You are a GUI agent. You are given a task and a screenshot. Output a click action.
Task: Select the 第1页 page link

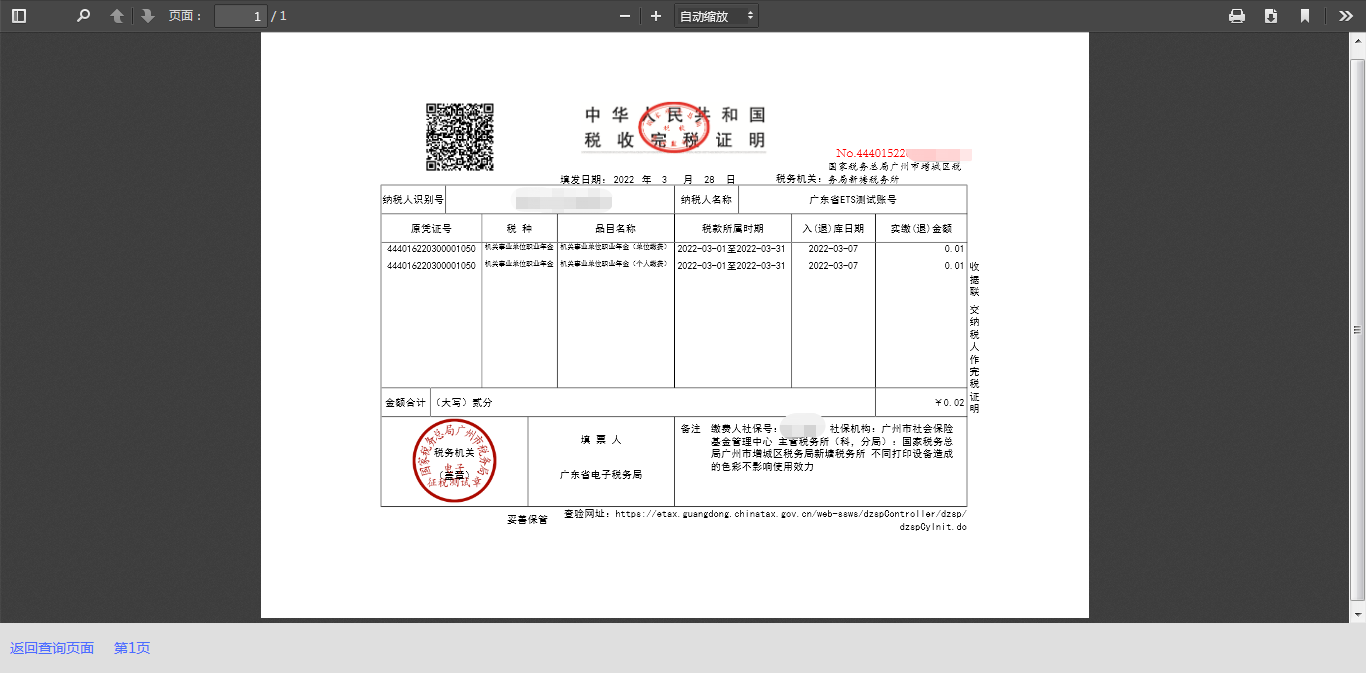[132, 648]
